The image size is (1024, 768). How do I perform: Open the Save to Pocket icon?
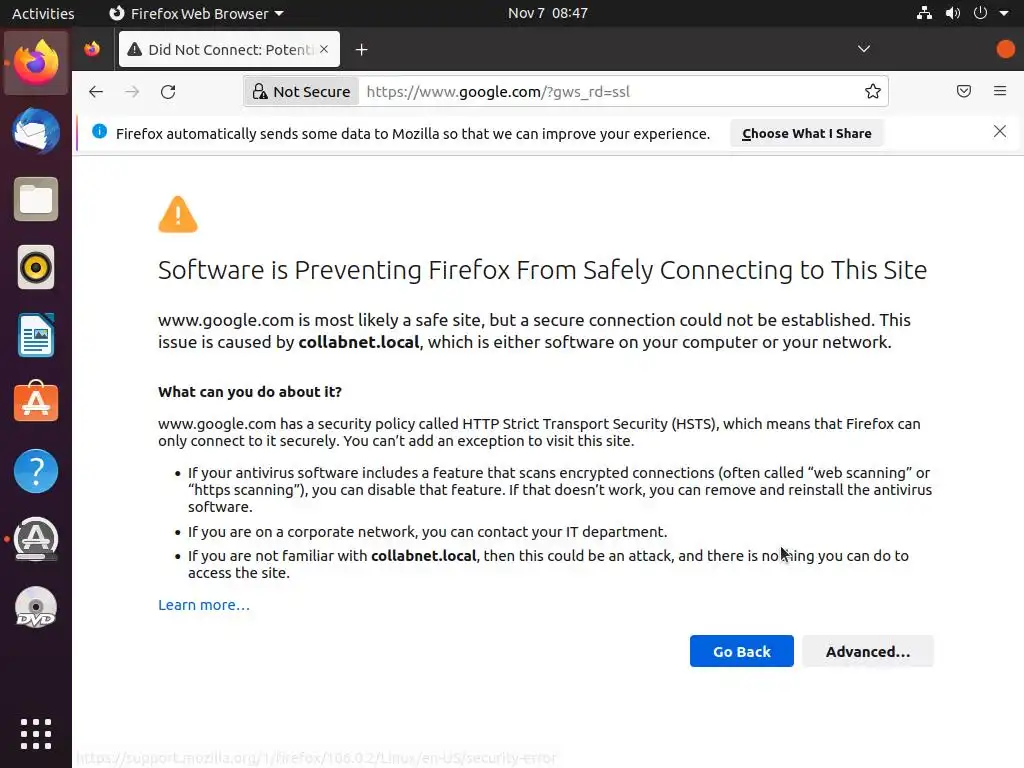click(964, 91)
